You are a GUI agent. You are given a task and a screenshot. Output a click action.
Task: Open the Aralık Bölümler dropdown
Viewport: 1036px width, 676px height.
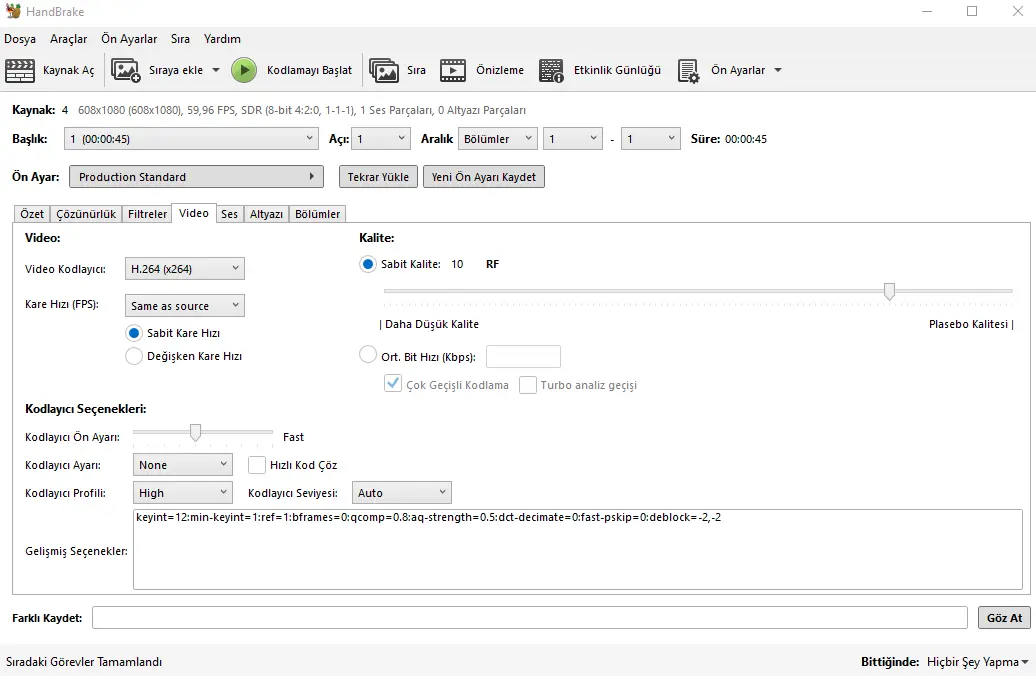(x=498, y=139)
